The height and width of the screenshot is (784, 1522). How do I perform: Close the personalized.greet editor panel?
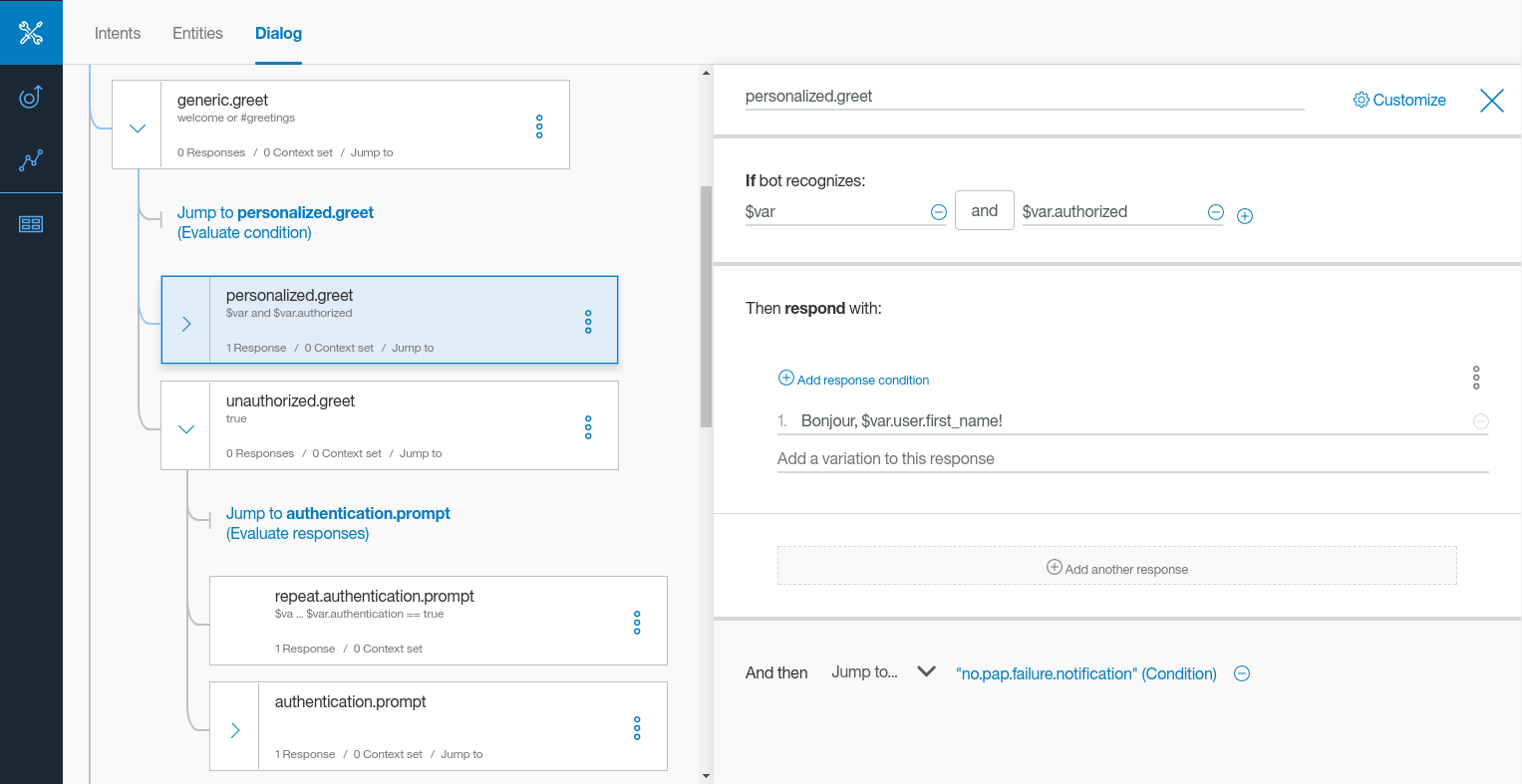tap(1491, 100)
